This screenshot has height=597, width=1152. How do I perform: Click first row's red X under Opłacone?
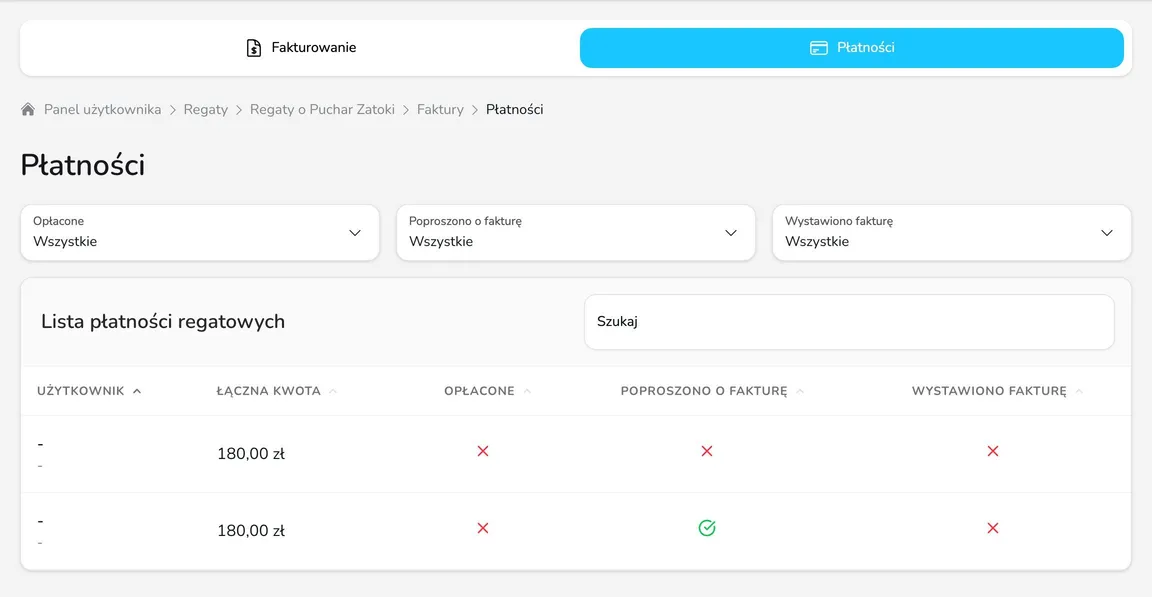(x=483, y=451)
